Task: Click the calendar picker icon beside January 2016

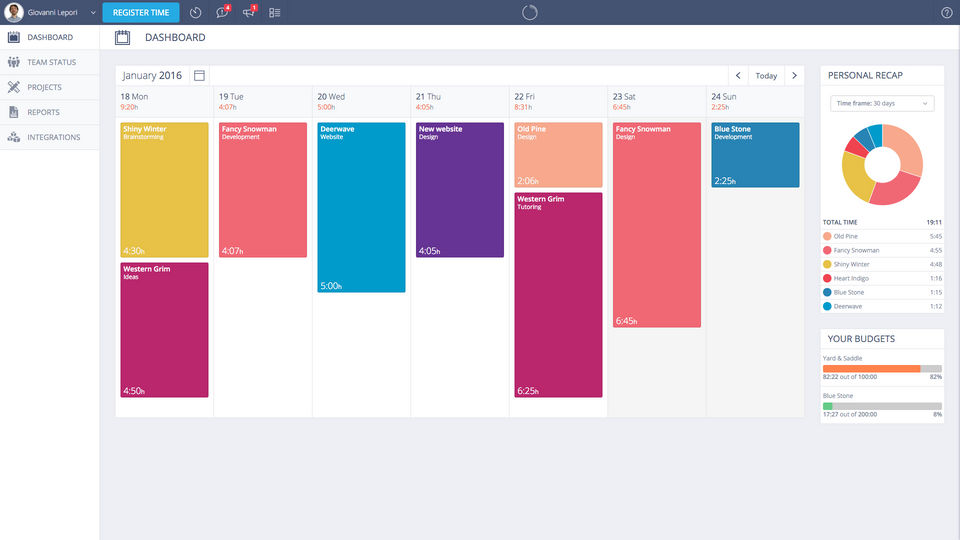Action: click(x=199, y=75)
